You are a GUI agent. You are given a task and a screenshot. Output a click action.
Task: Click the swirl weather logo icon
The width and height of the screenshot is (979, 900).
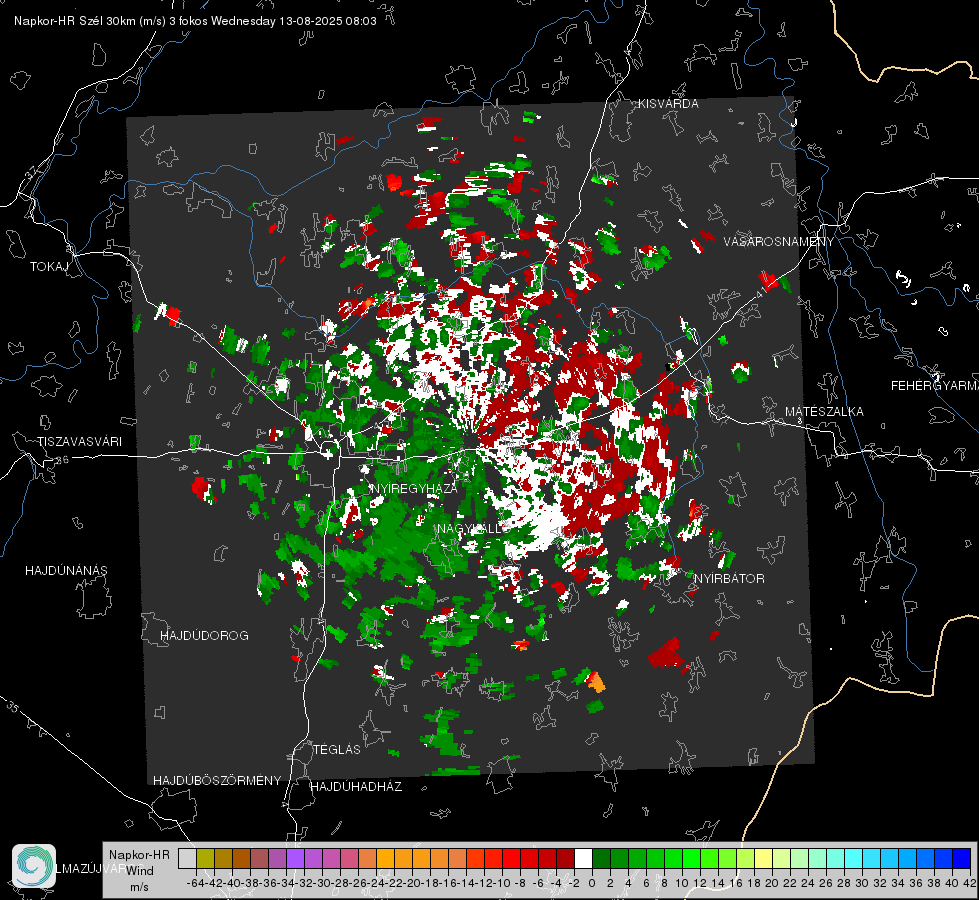click(x=34, y=866)
